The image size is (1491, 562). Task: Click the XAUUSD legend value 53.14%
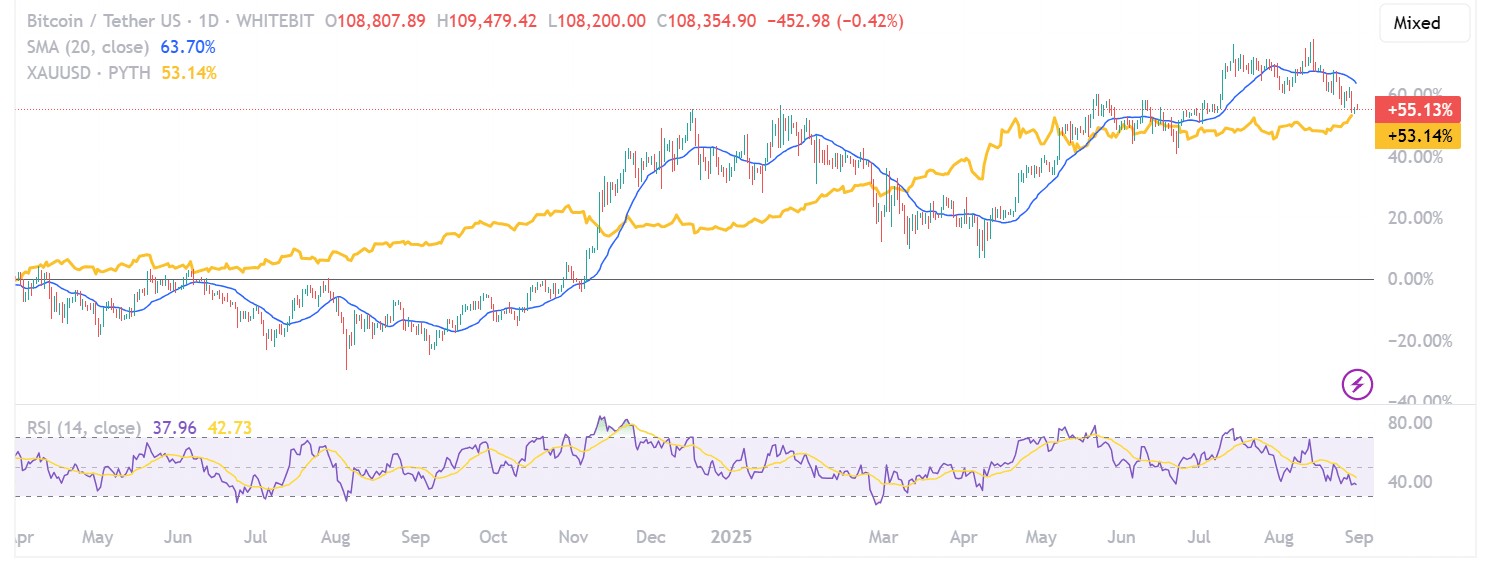(x=189, y=72)
